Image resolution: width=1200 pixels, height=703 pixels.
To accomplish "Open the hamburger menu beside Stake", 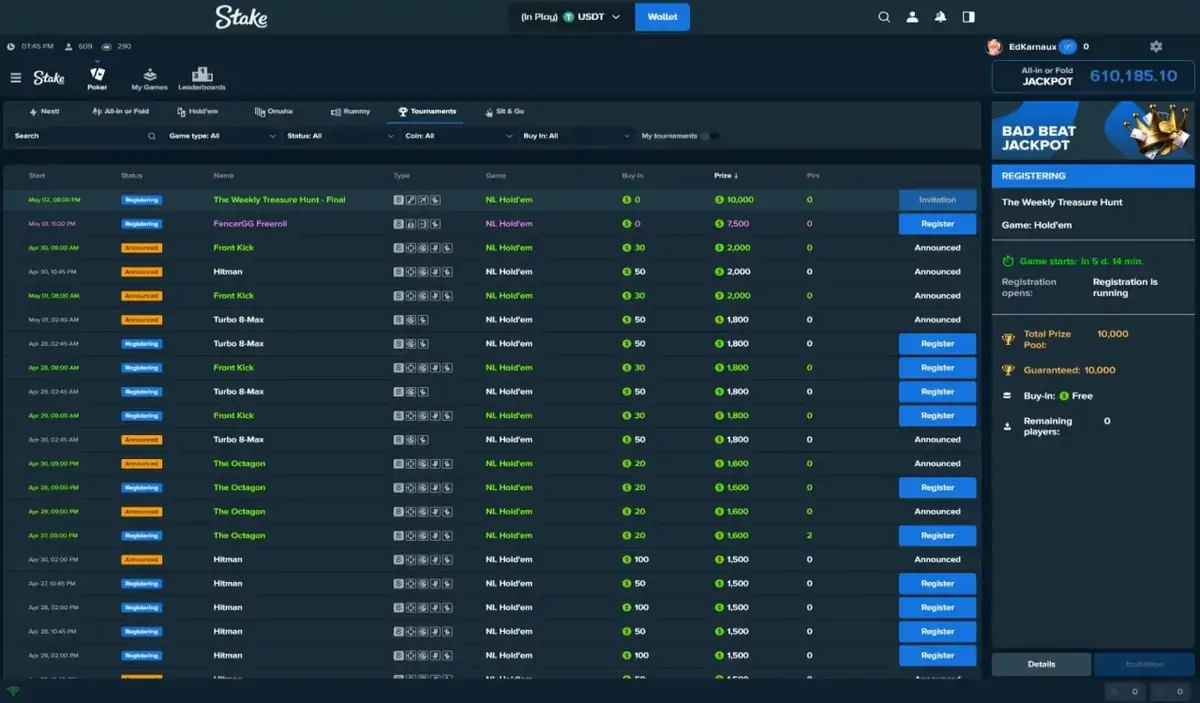I will click(16, 78).
